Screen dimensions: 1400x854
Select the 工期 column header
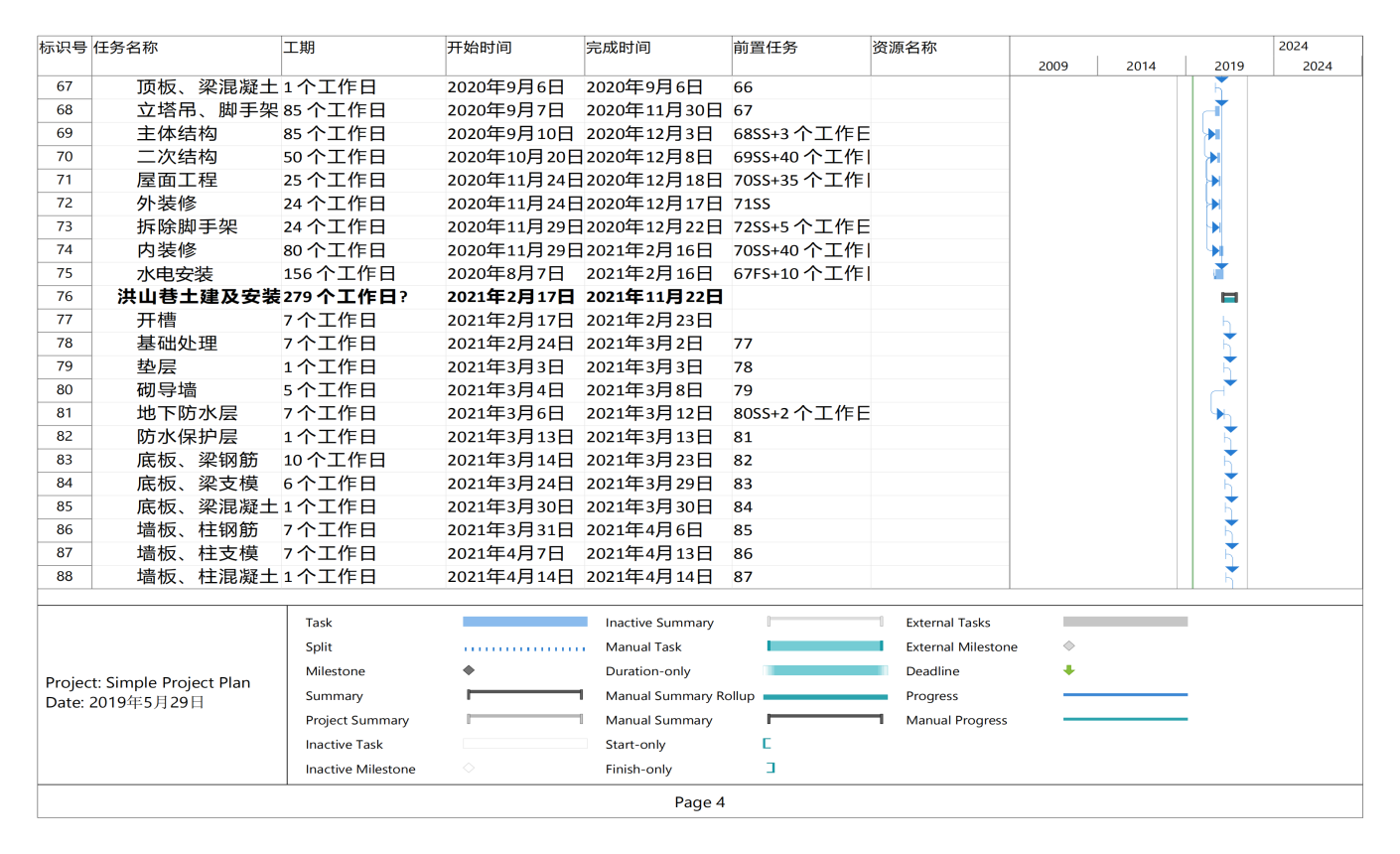click(299, 48)
